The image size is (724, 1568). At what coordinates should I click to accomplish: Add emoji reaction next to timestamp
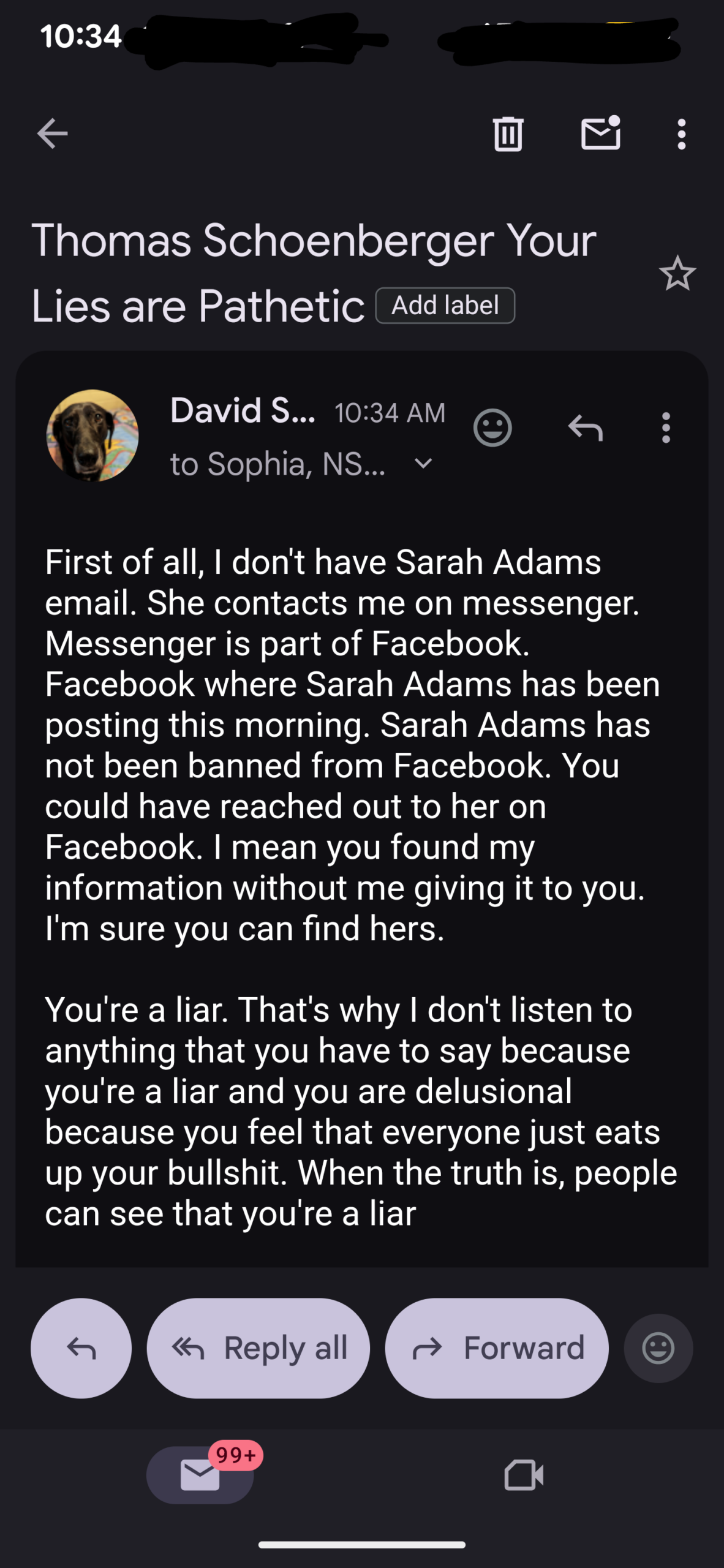tap(492, 428)
